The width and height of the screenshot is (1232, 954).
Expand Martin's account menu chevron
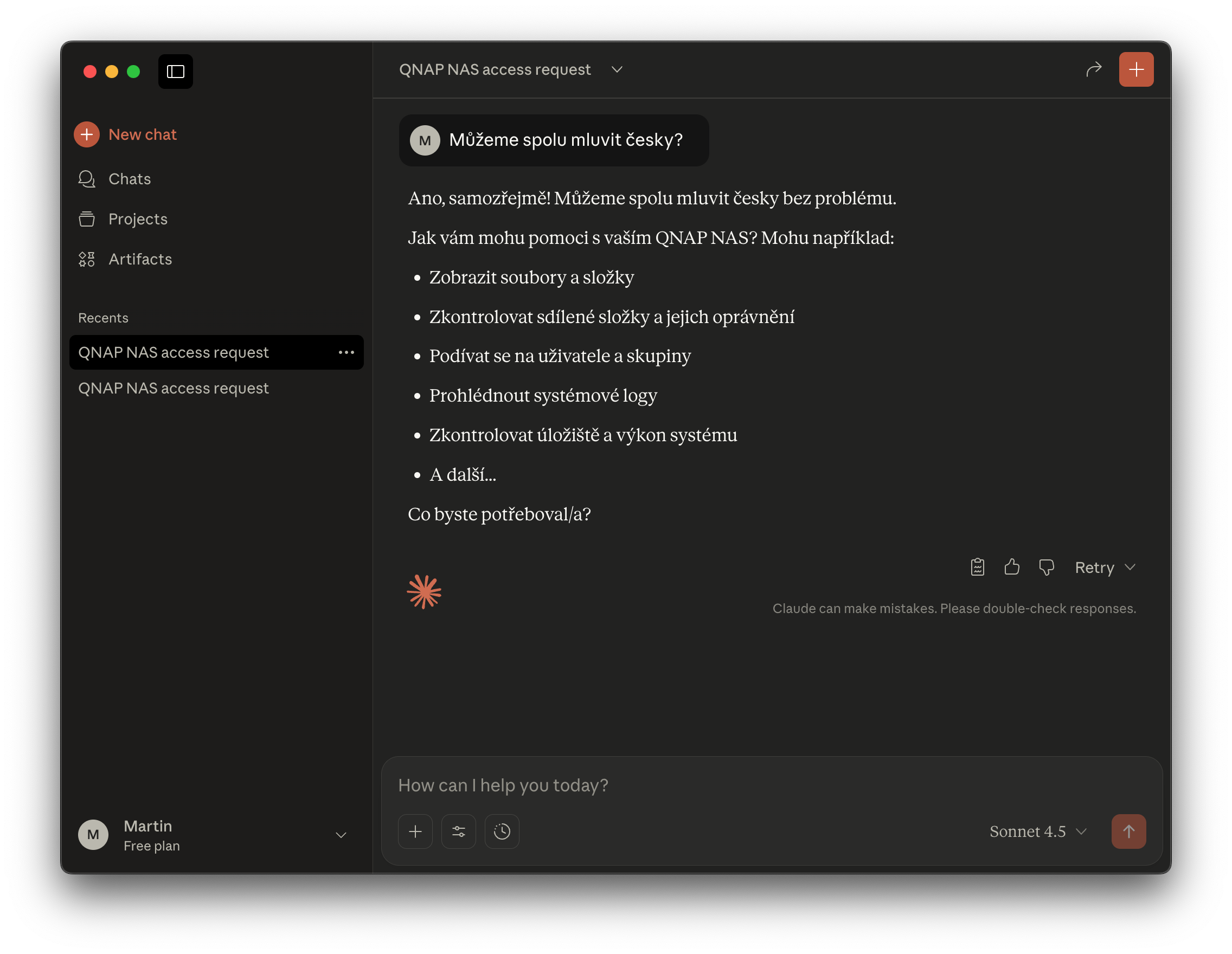pyautogui.click(x=341, y=835)
